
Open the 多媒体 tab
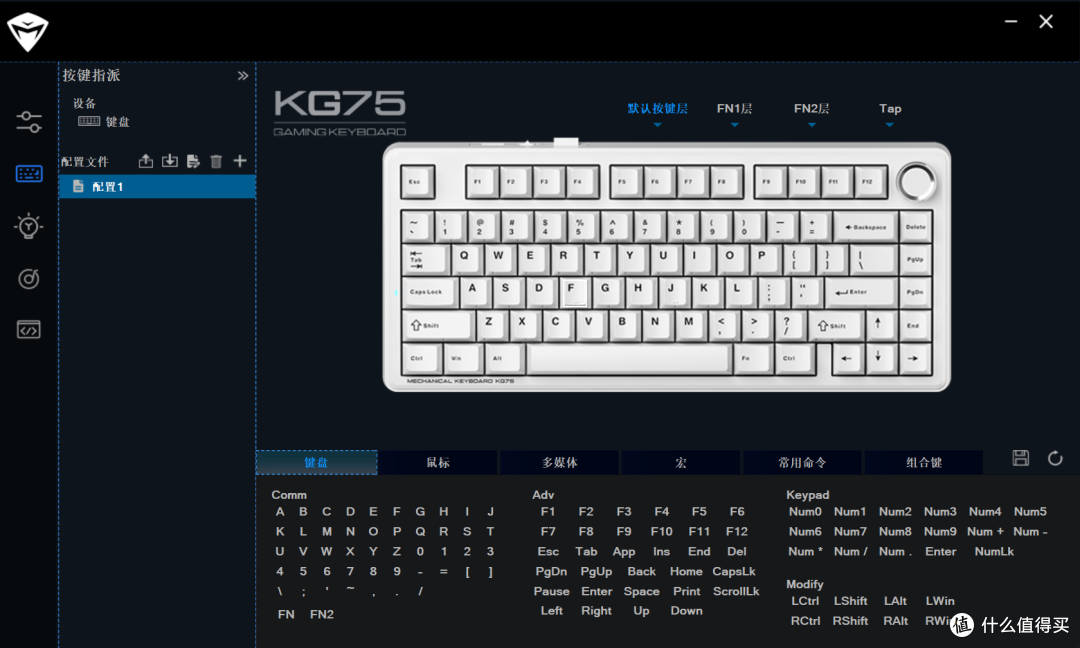tap(559, 462)
